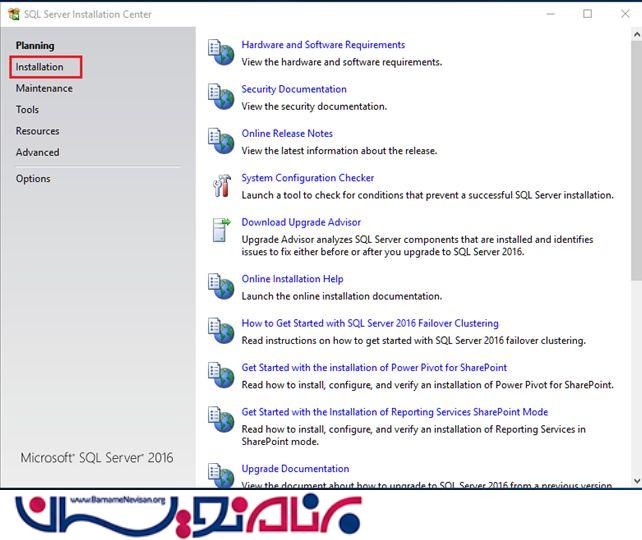Select the Tools section in sidebar
The image size is (642, 540).
[28, 110]
